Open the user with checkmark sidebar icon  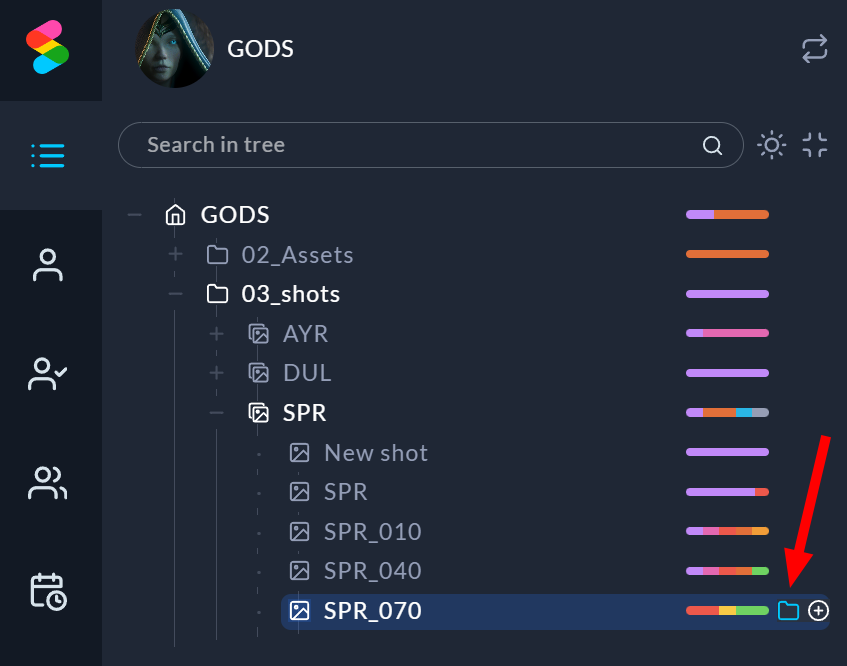coord(48,374)
